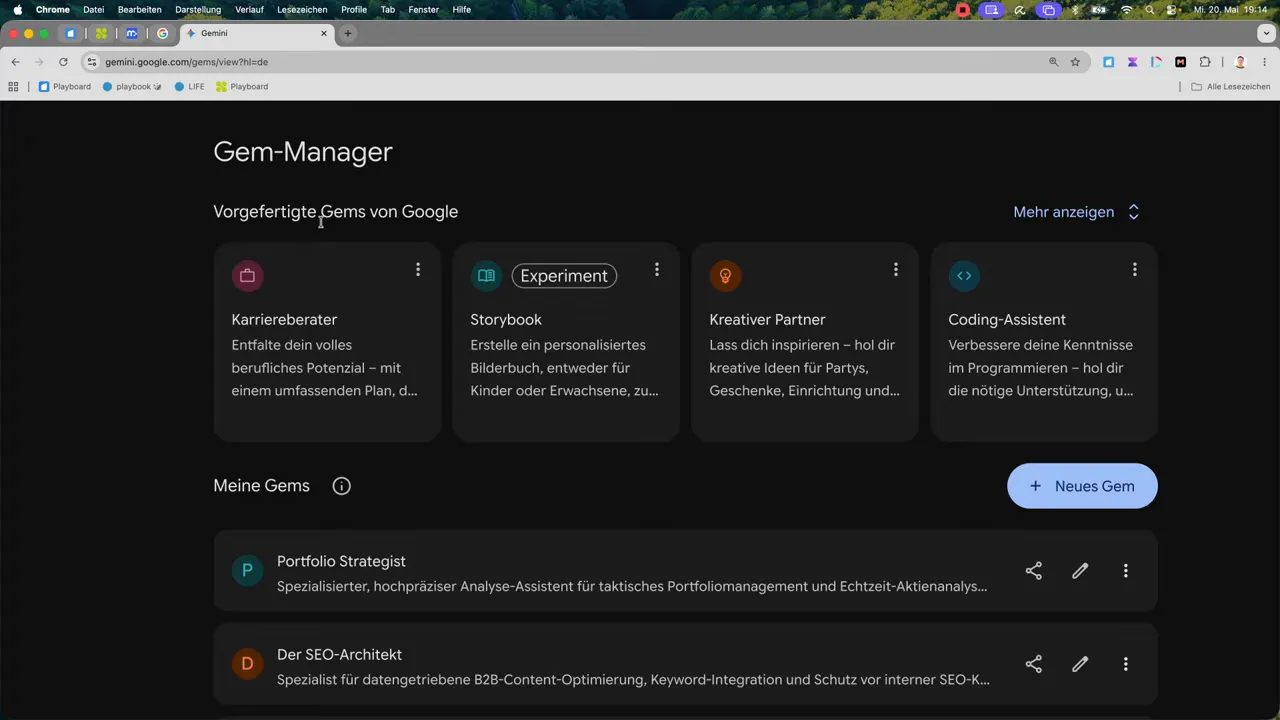Open the Profile menu

(x=354, y=9)
